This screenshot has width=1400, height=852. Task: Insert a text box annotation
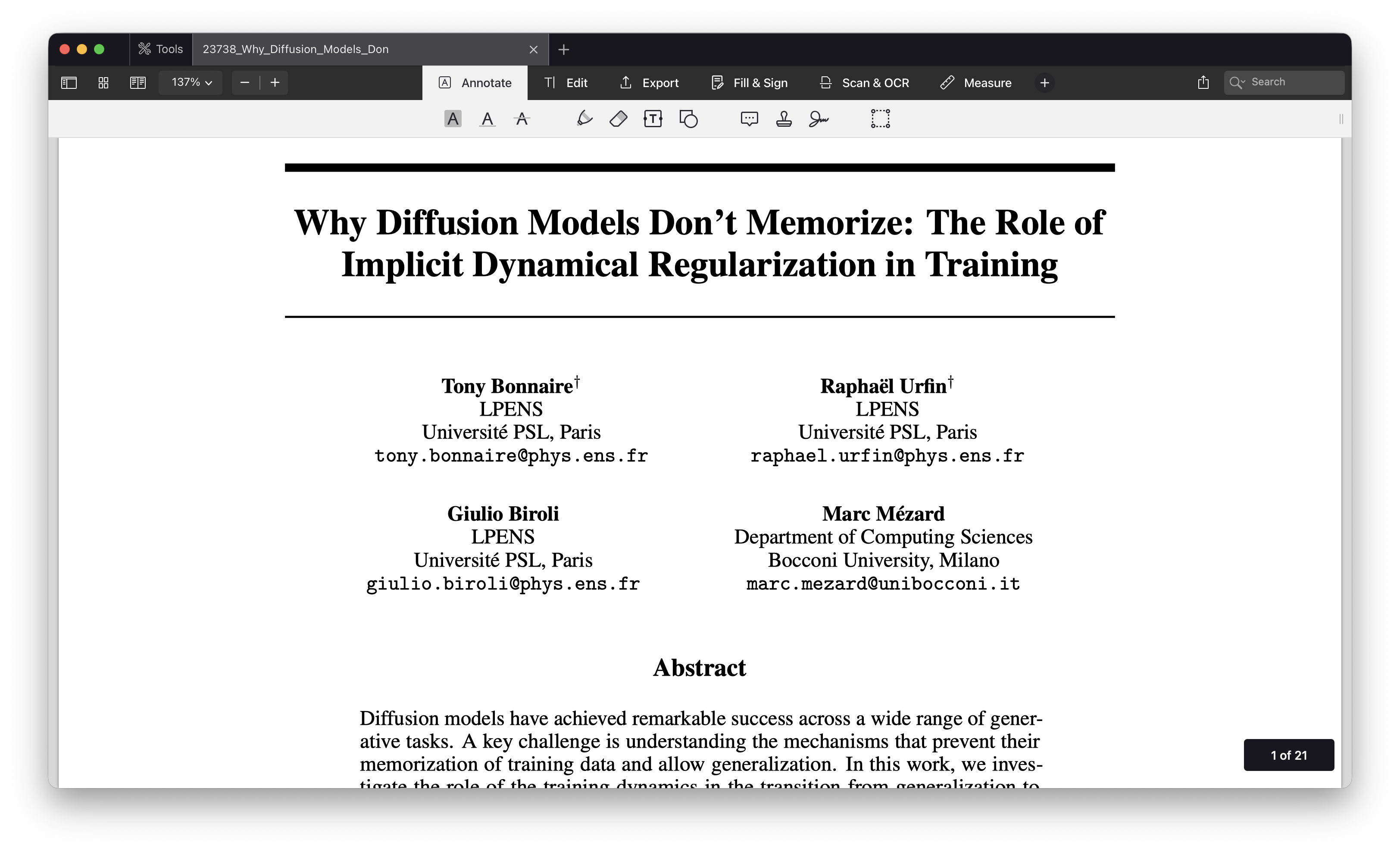pyautogui.click(x=653, y=119)
